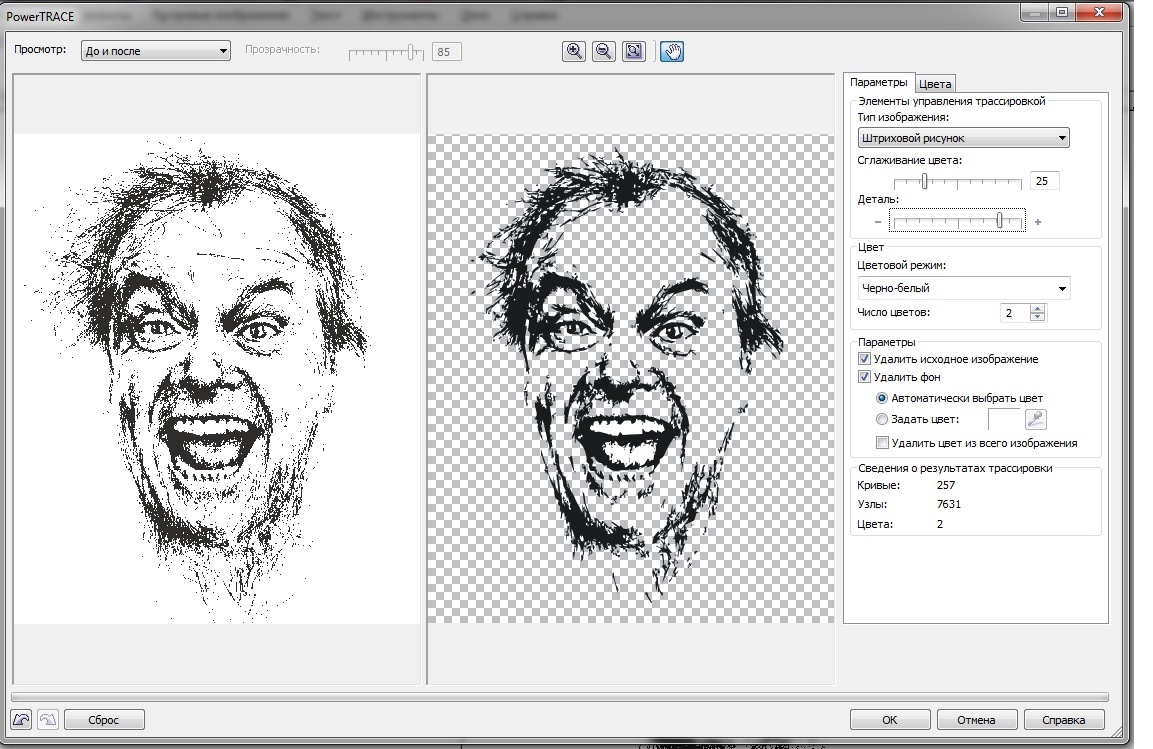Click the zoom in magnifier icon
This screenshot has height=749, width=1153.
click(x=574, y=51)
